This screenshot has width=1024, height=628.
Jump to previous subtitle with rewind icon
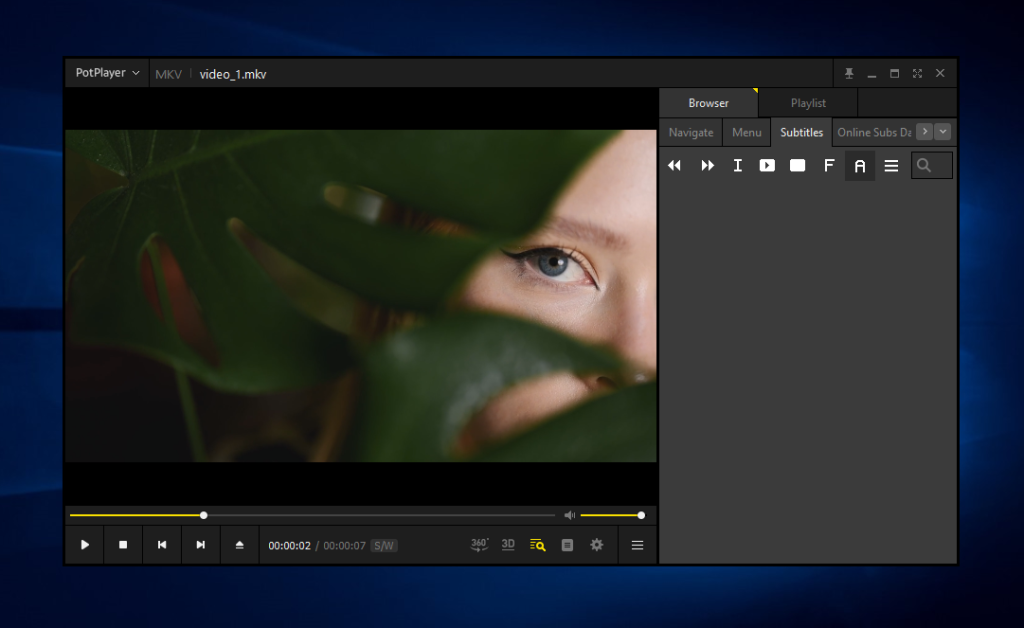(674, 166)
